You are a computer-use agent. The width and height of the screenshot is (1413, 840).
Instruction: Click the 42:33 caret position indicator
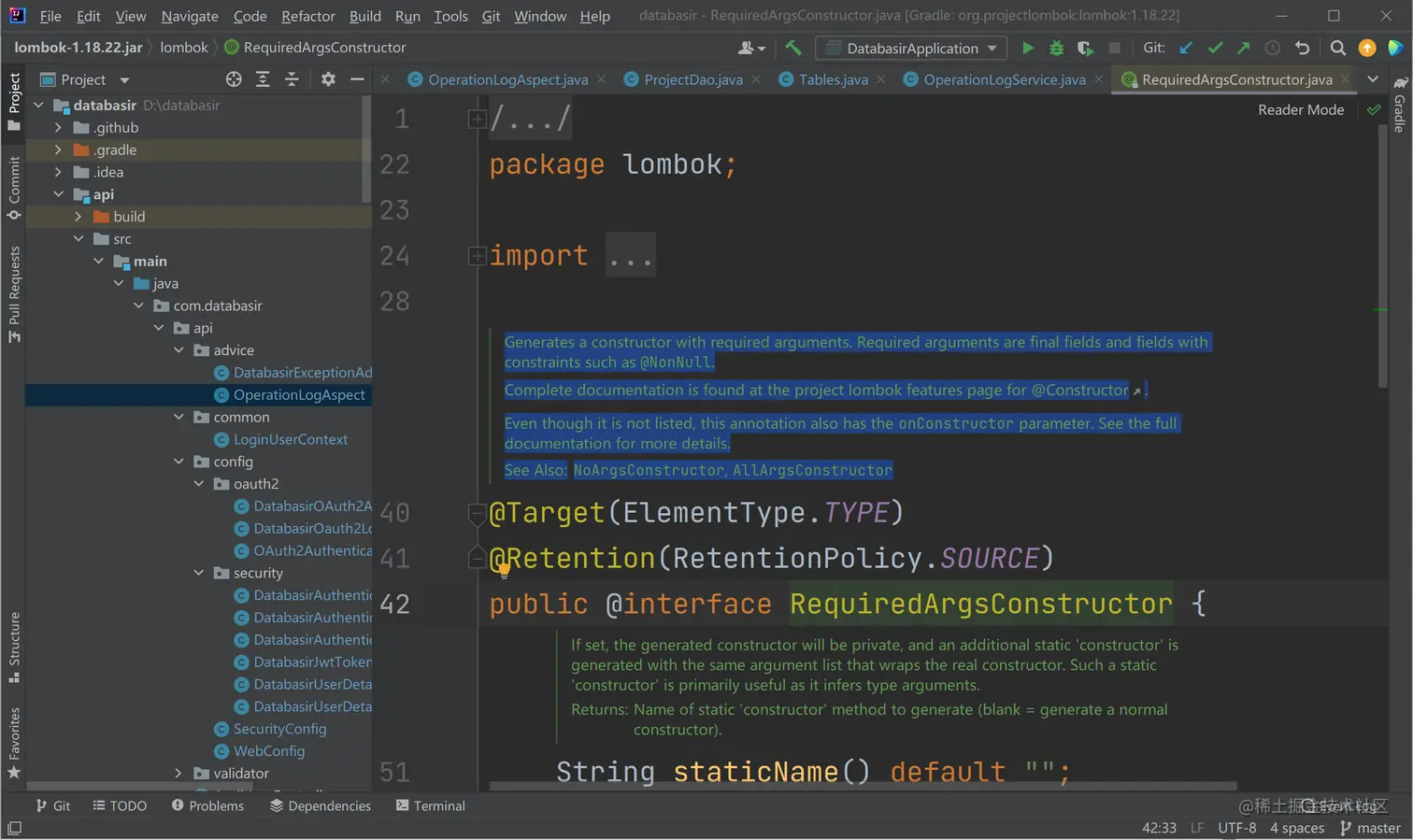(x=1159, y=828)
